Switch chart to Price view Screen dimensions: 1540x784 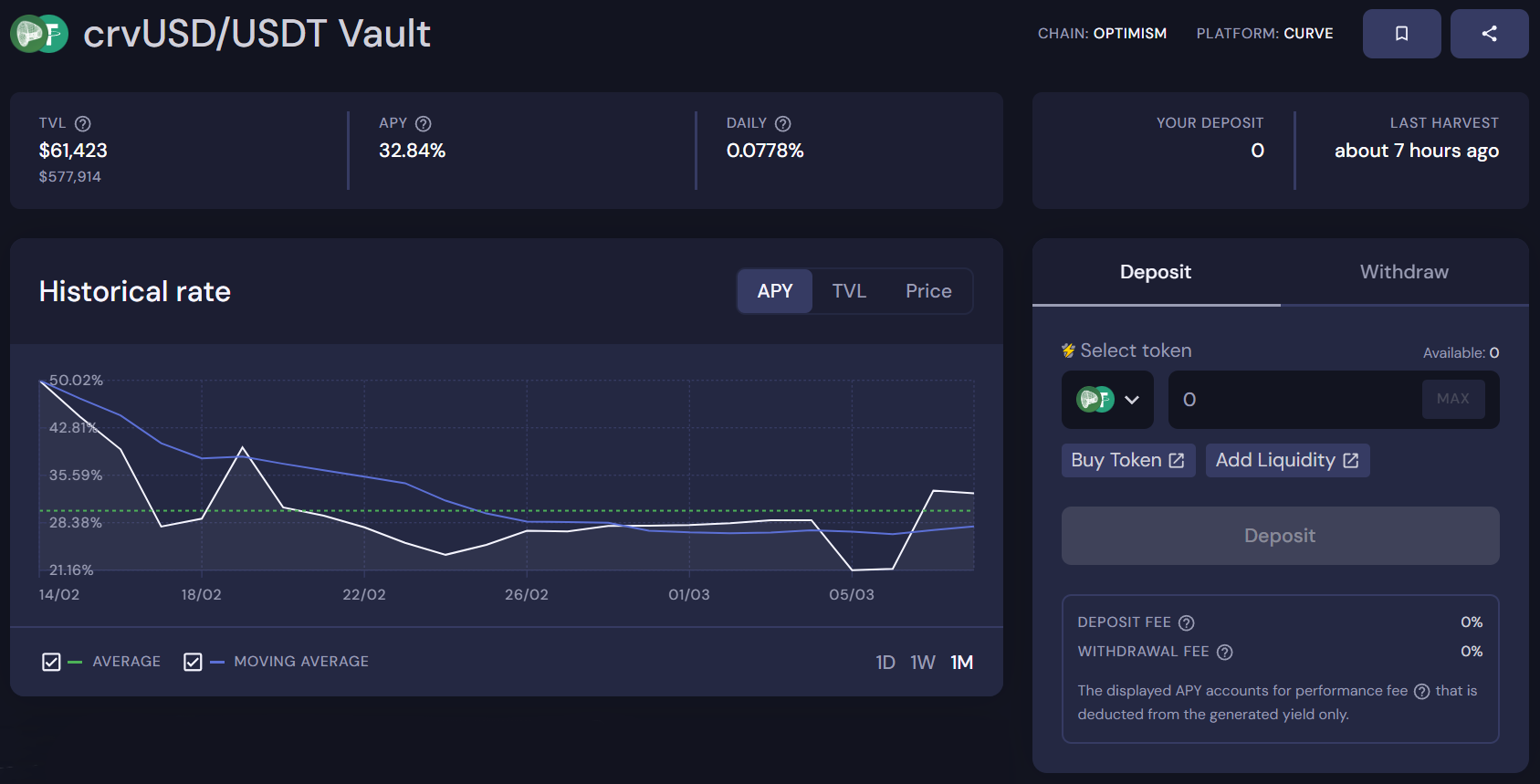(x=928, y=291)
